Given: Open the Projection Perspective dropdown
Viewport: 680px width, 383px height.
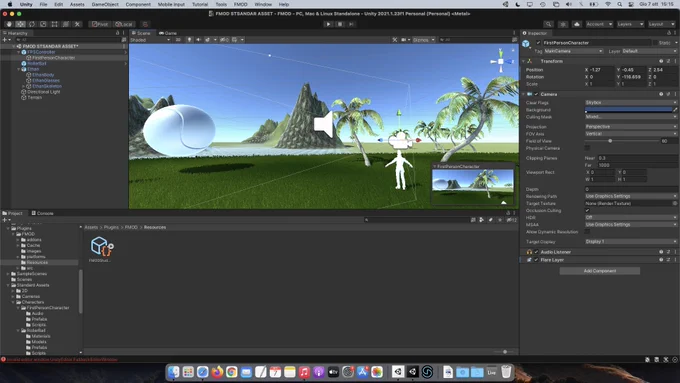Looking at the screenshot, I should (631, 127).
